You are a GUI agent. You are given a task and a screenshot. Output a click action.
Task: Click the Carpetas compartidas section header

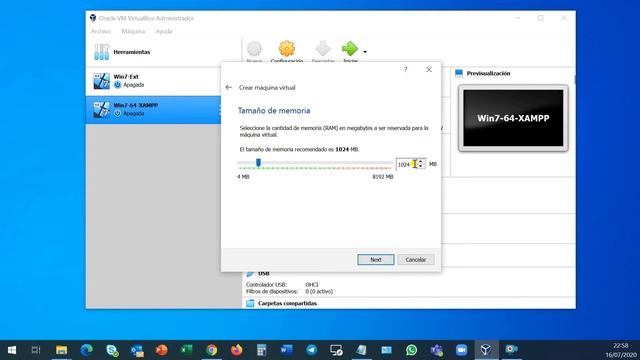287,303
